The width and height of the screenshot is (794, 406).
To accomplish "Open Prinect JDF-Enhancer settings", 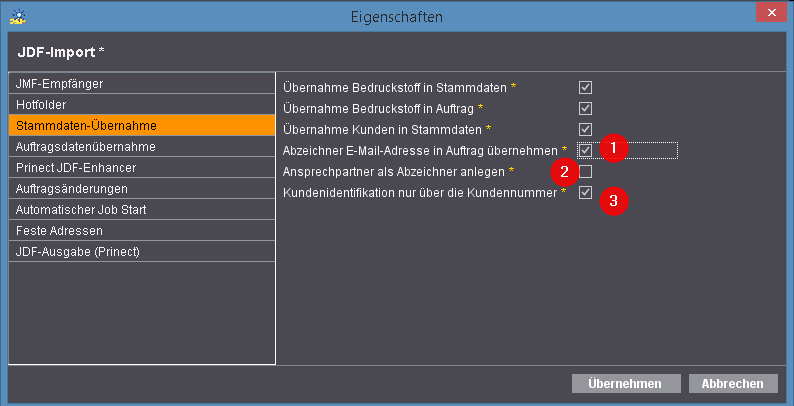I will (x=142, y=168).
